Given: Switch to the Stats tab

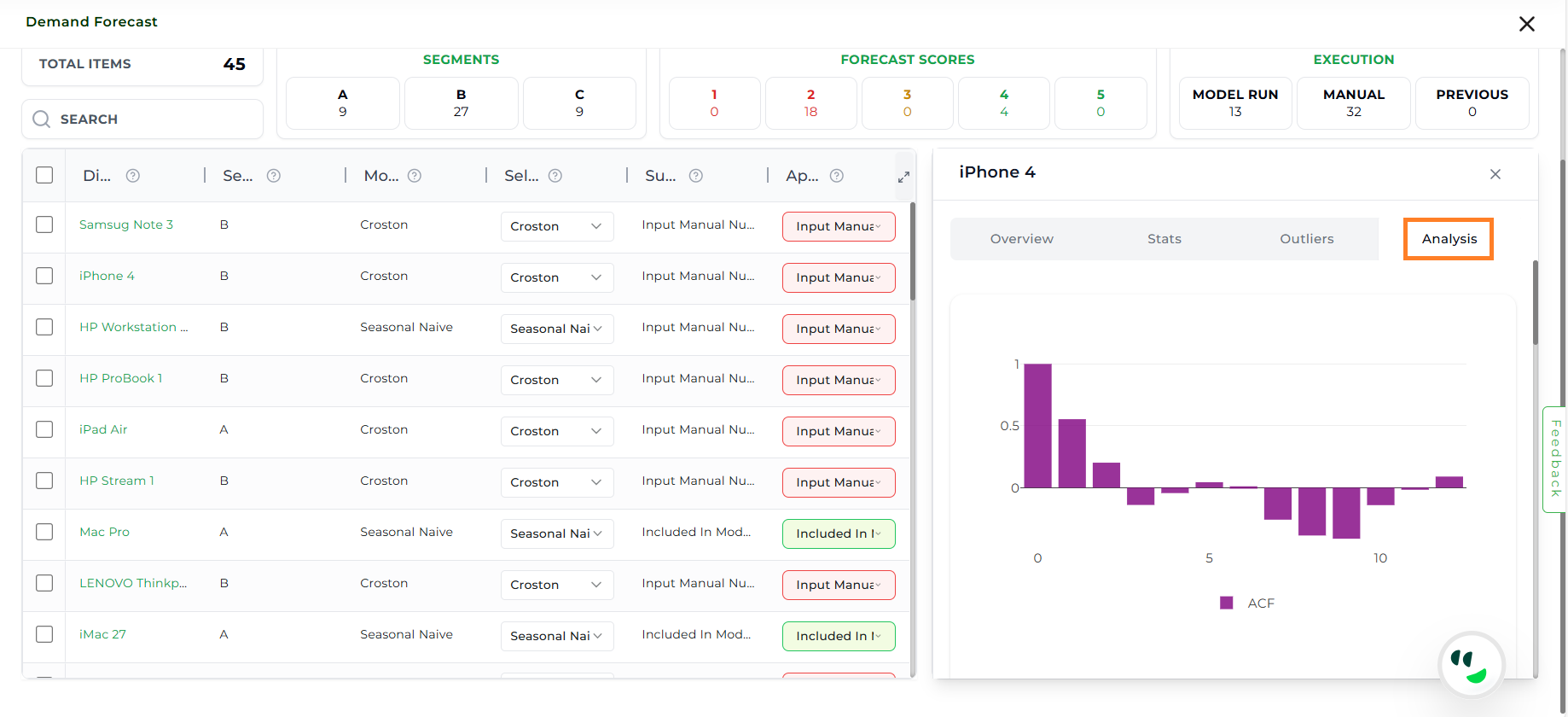Looking at the screenshot, I should pos(1164,239).
